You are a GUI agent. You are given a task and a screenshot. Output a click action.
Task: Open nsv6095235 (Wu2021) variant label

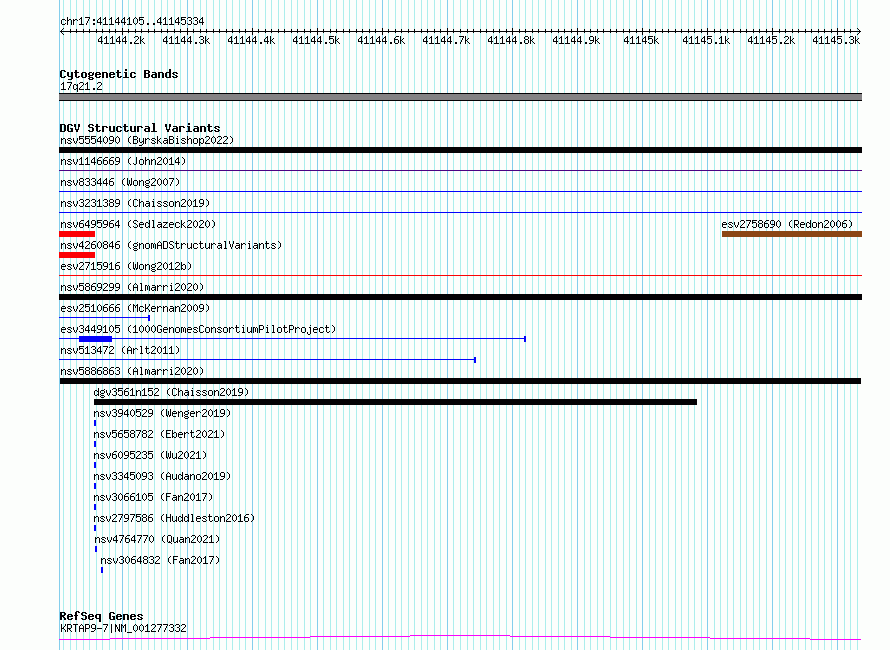point(150,455)
